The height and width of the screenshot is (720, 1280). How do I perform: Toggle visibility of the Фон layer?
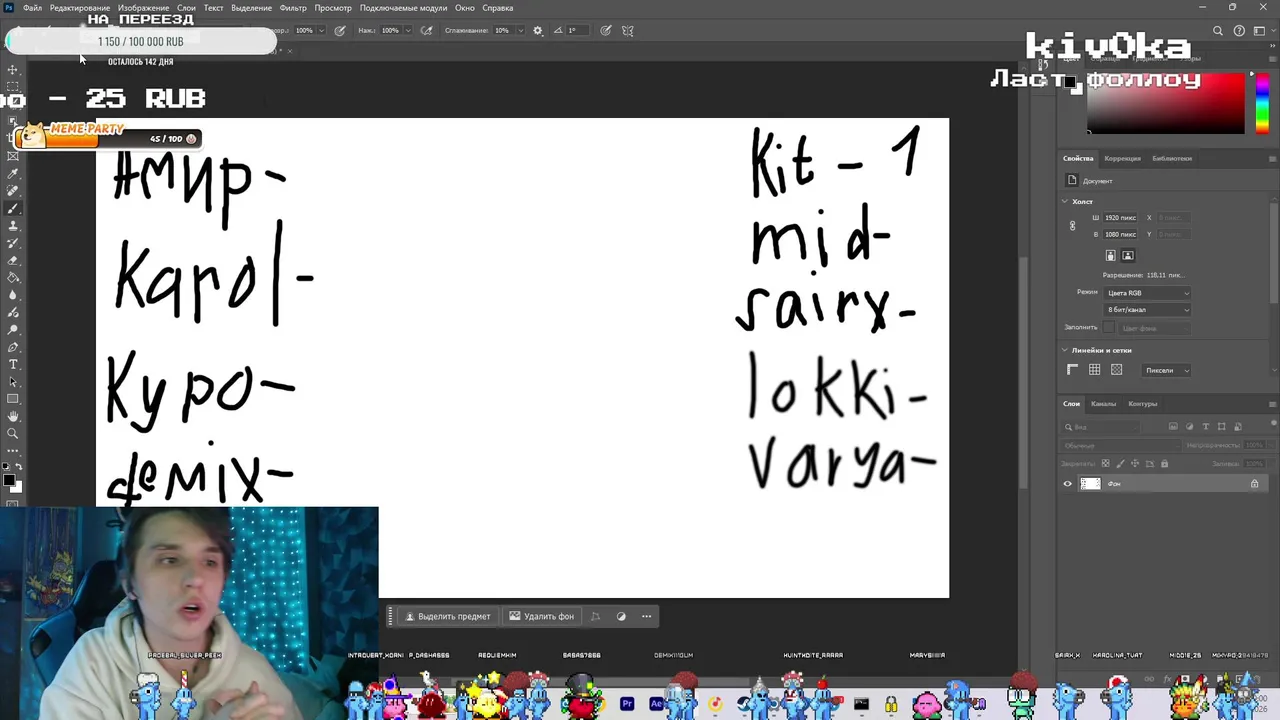[x=1067, y=484]
